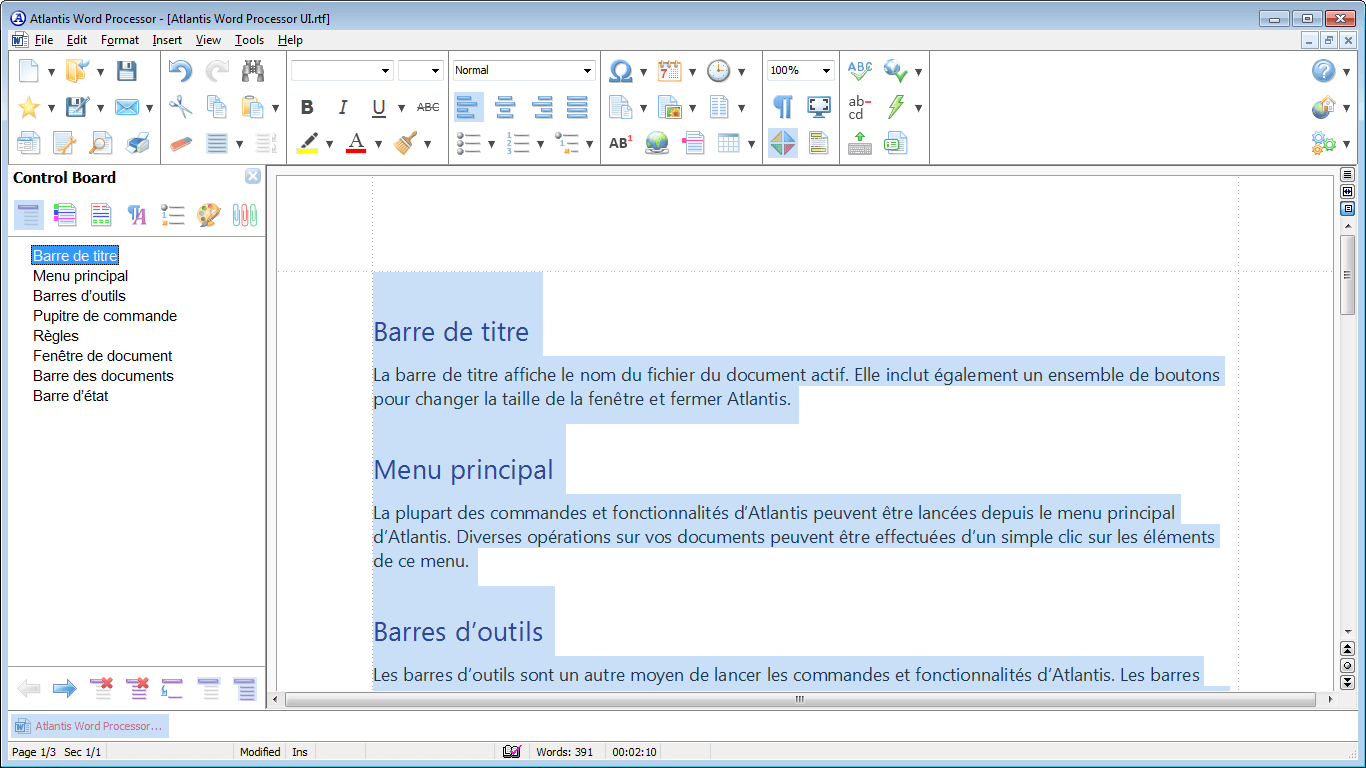This screenshot has width=1366, height=768.
Task: Open the File menu
Action: pyautogui.click(x=43, y=40)
